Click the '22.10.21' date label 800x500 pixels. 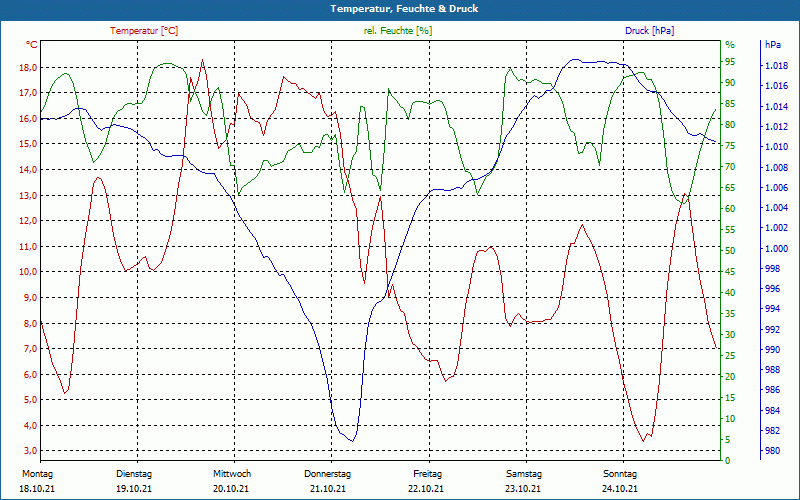point(426,489)
